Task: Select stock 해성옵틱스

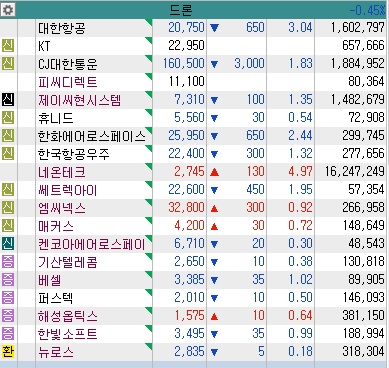Action: tap(68, 316)
